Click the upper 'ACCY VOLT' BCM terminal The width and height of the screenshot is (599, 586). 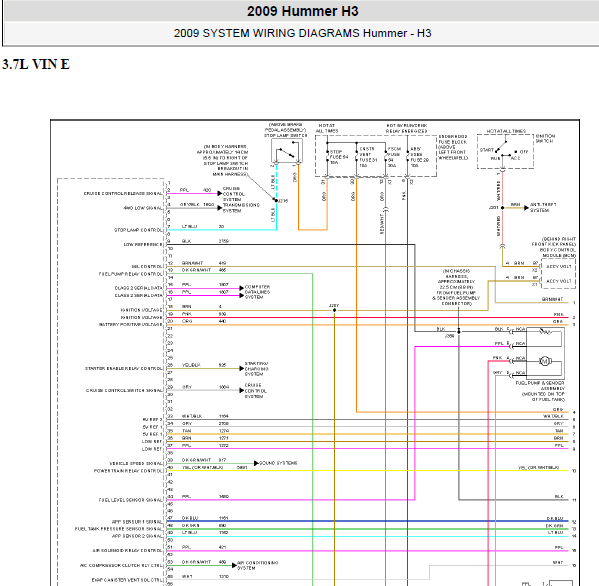coord(559,267)
